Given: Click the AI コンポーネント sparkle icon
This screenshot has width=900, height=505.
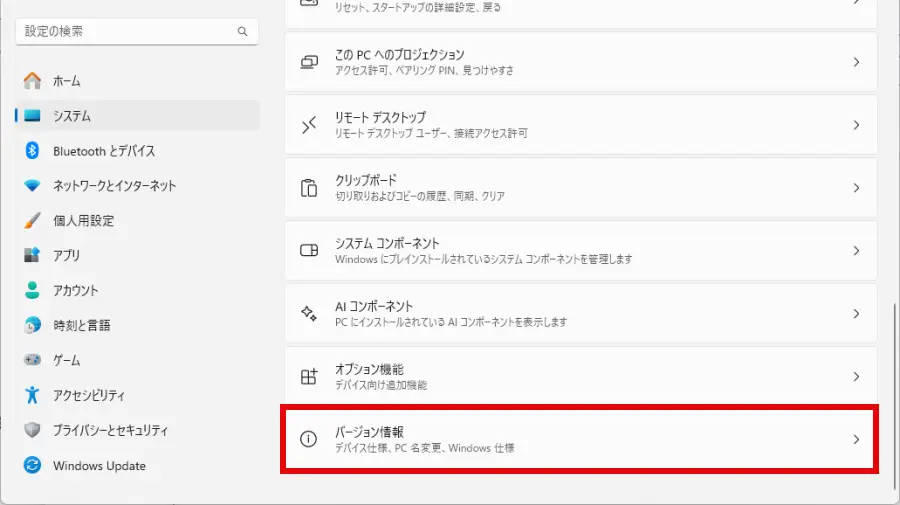Looking at the screenshot, I should (309, 314).
